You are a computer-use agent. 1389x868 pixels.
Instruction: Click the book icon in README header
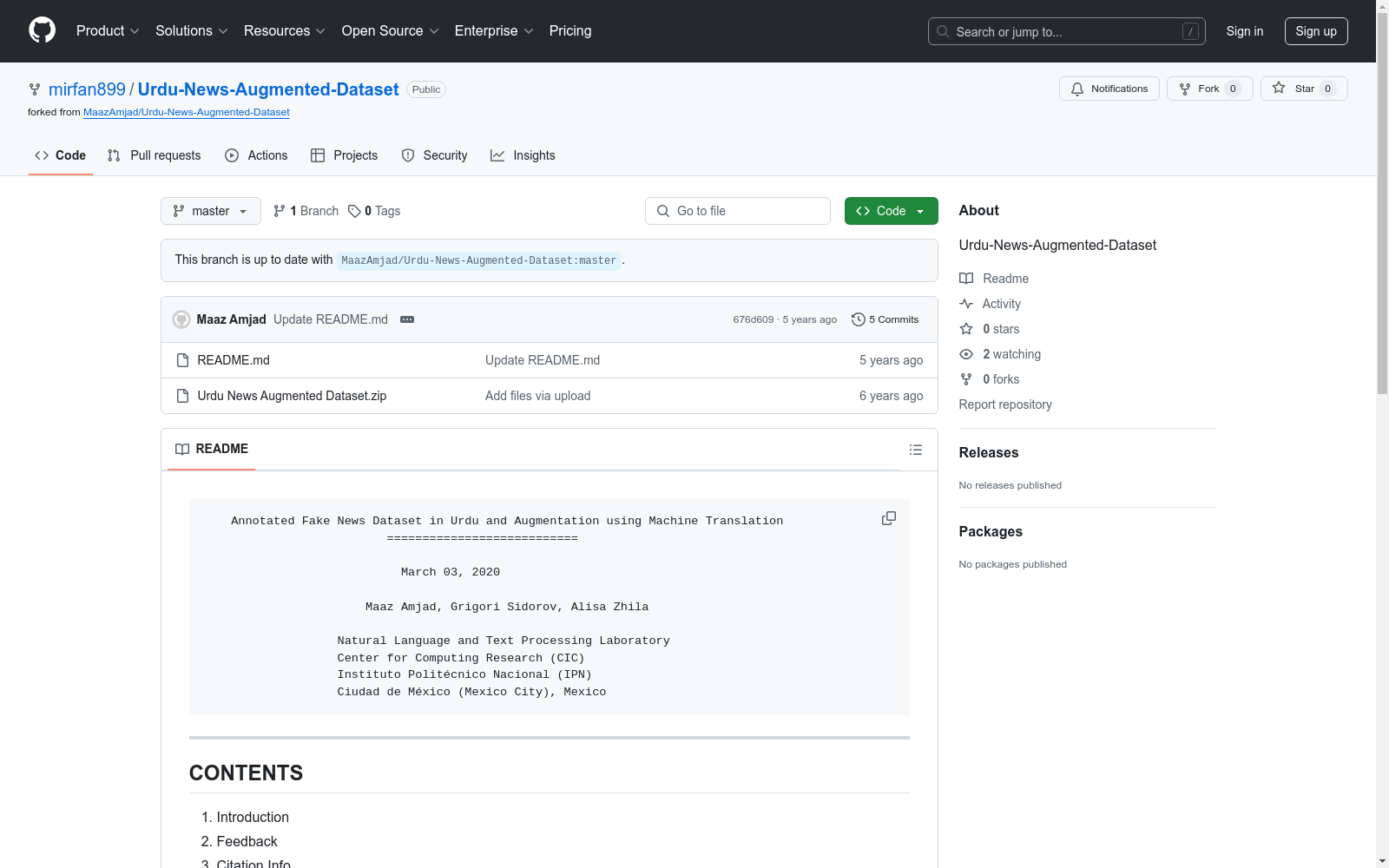coord(182,449)
